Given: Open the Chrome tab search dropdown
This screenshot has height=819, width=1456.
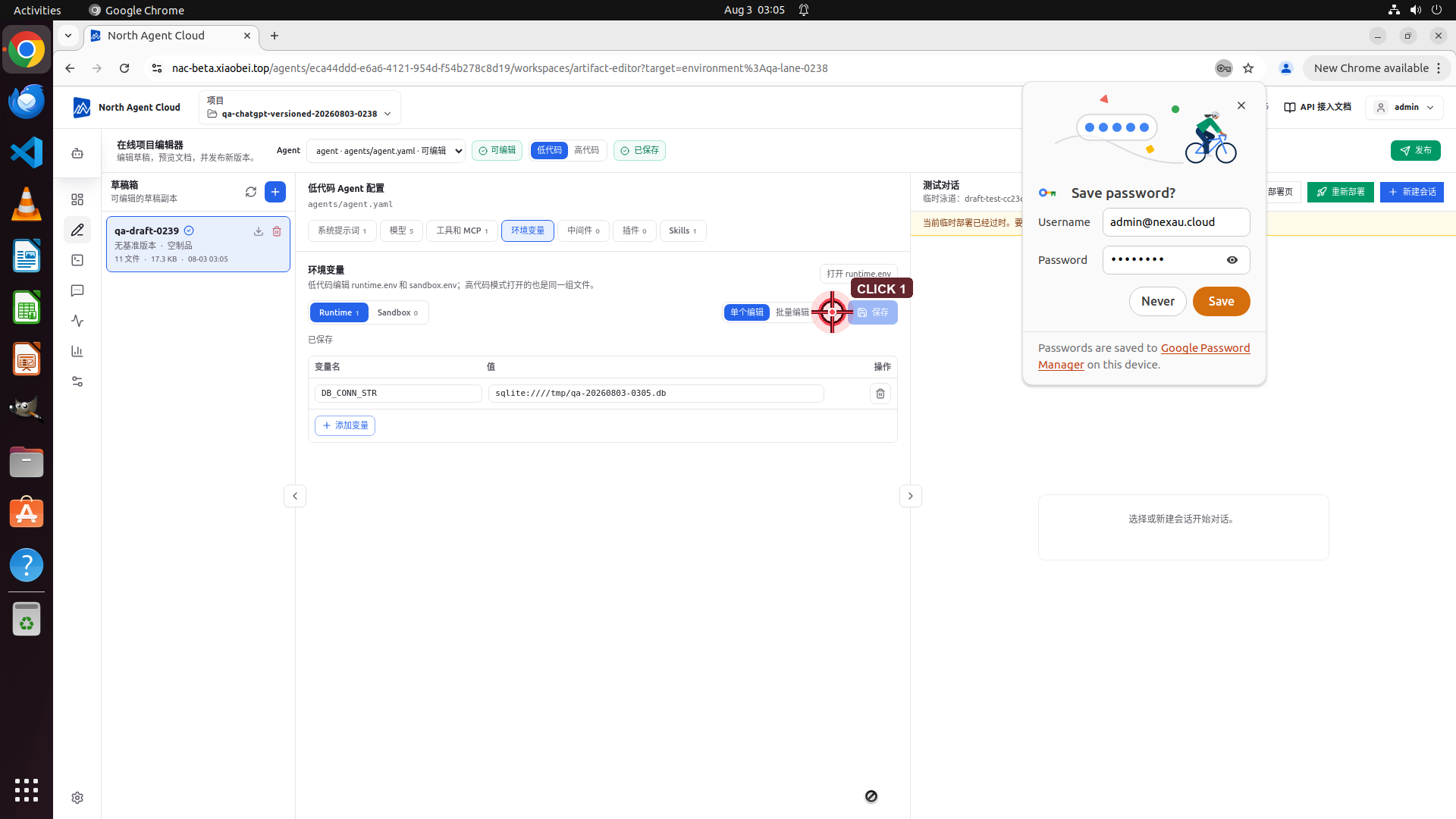Looking at the screenshot, I should (68, 36).
